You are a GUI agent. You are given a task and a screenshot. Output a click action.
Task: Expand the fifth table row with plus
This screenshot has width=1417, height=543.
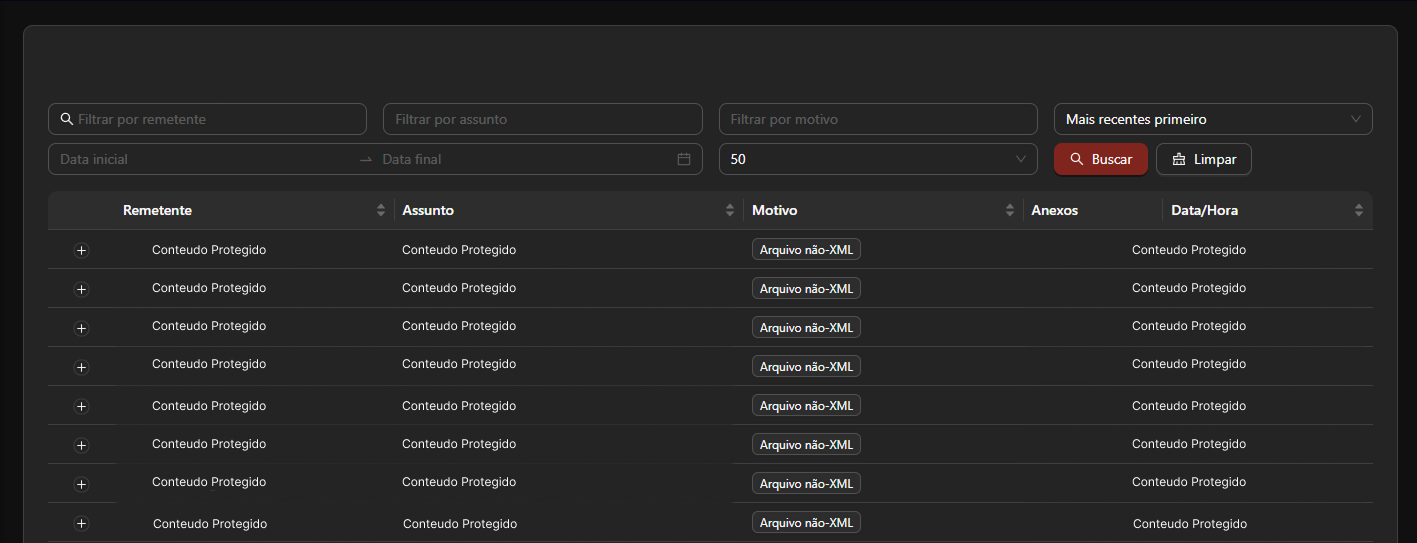(x=82, y=406)
